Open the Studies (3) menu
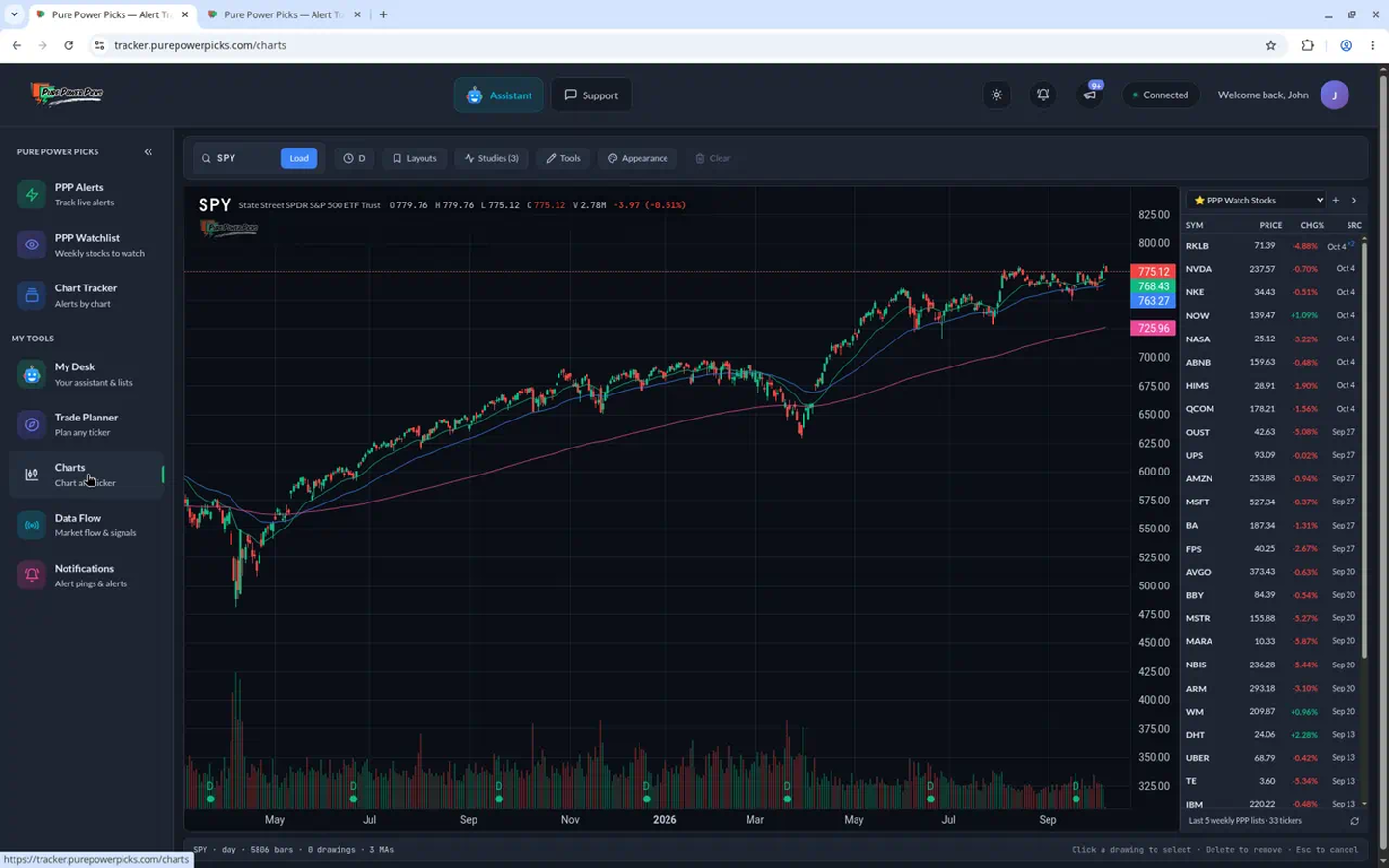Image resolution: width=1389 pixels, height=868 pixels. [491, 158]
